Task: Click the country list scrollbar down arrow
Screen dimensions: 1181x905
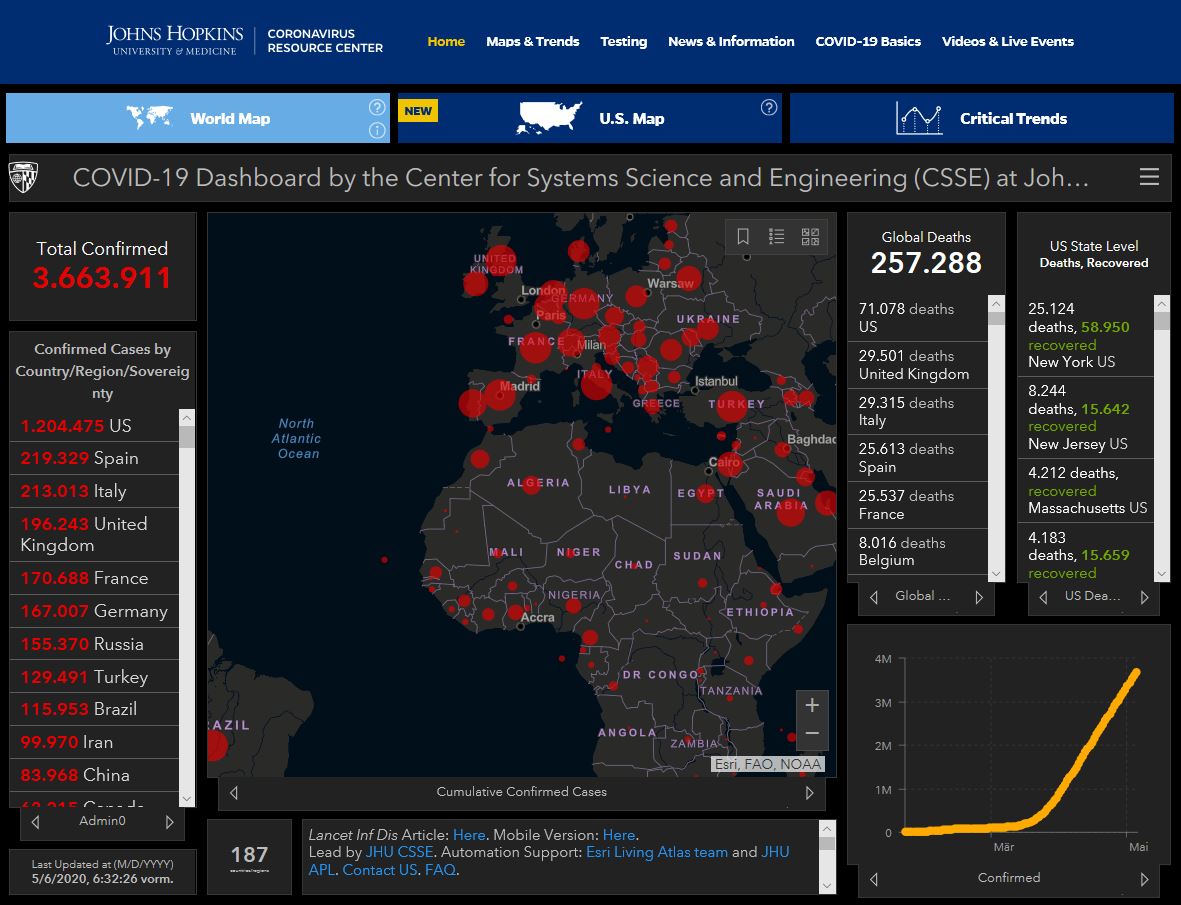Action: click(x=187, y=799)
